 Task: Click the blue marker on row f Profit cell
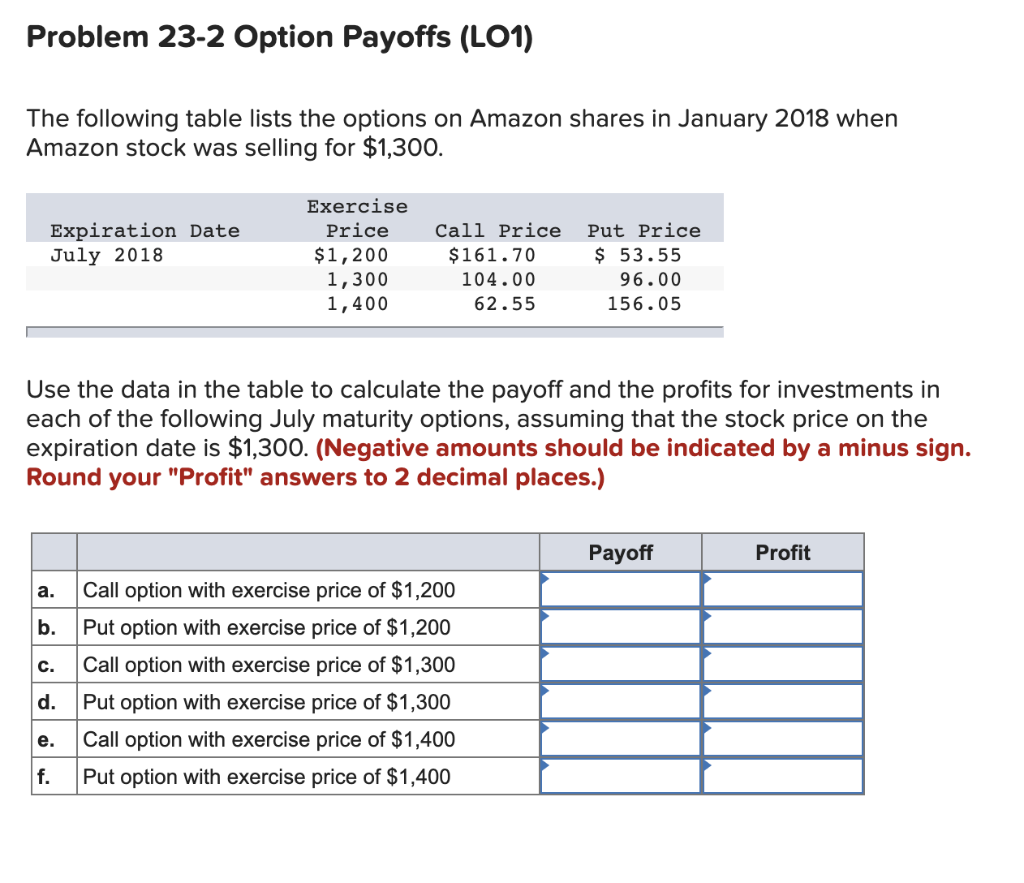(707, 764)
